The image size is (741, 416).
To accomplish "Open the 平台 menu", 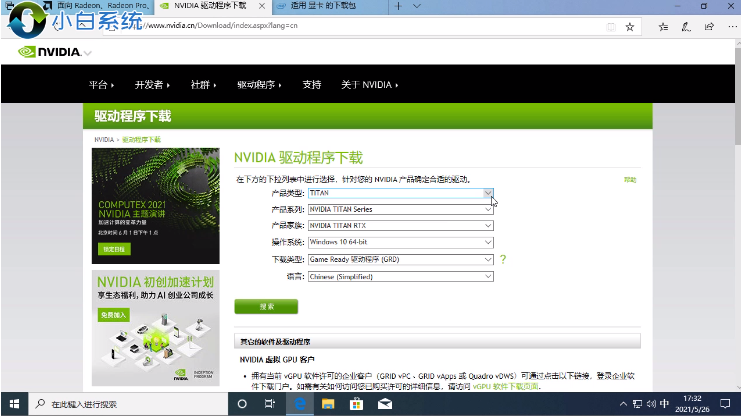I will point(101,85).
